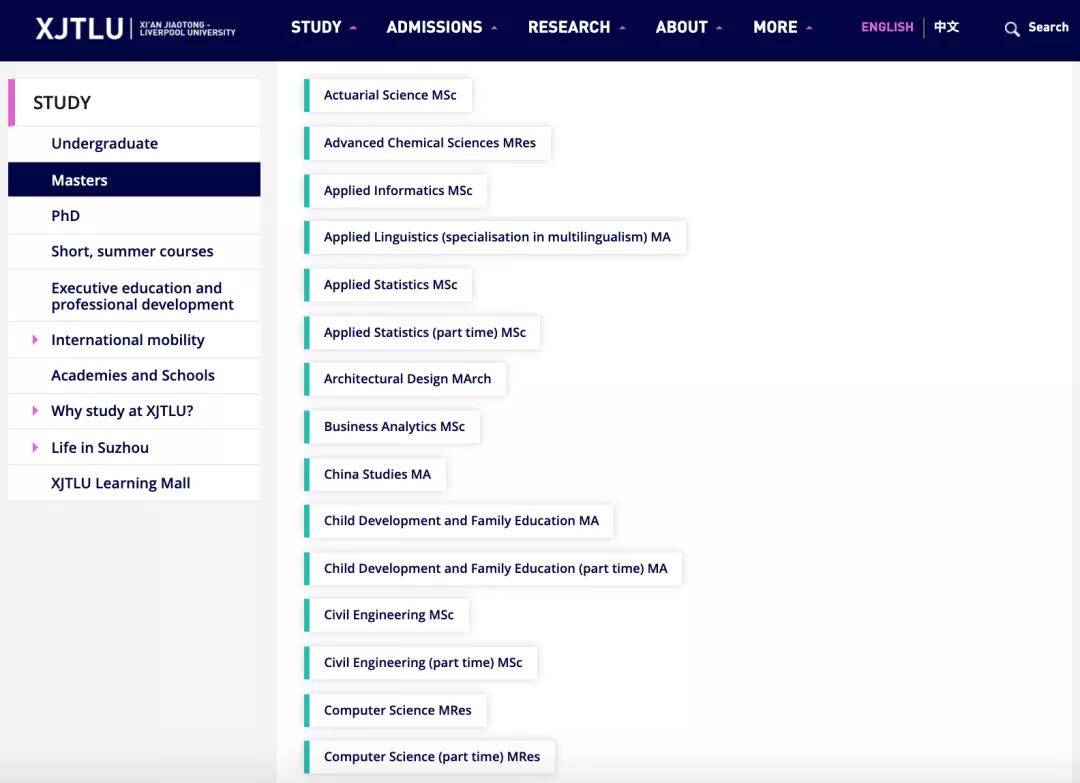Open the China Studies MA programme

tap(375, 474)
